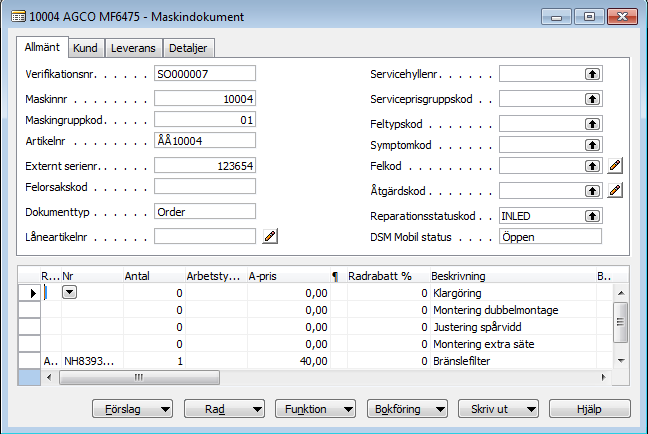Select the row marker of the Bränslefilter row

29,360
